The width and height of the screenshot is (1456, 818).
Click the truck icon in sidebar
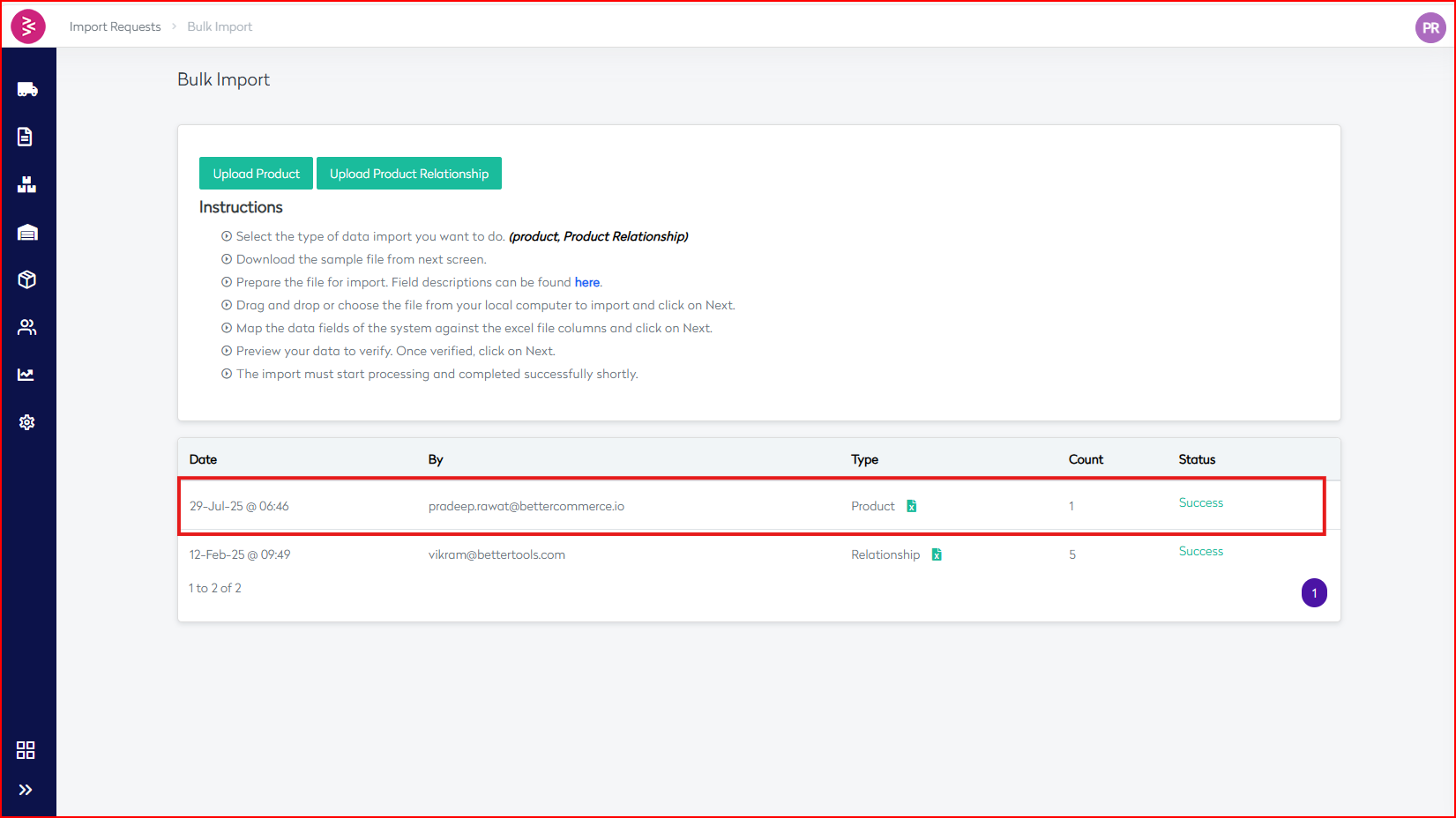(x=27, y=89)
